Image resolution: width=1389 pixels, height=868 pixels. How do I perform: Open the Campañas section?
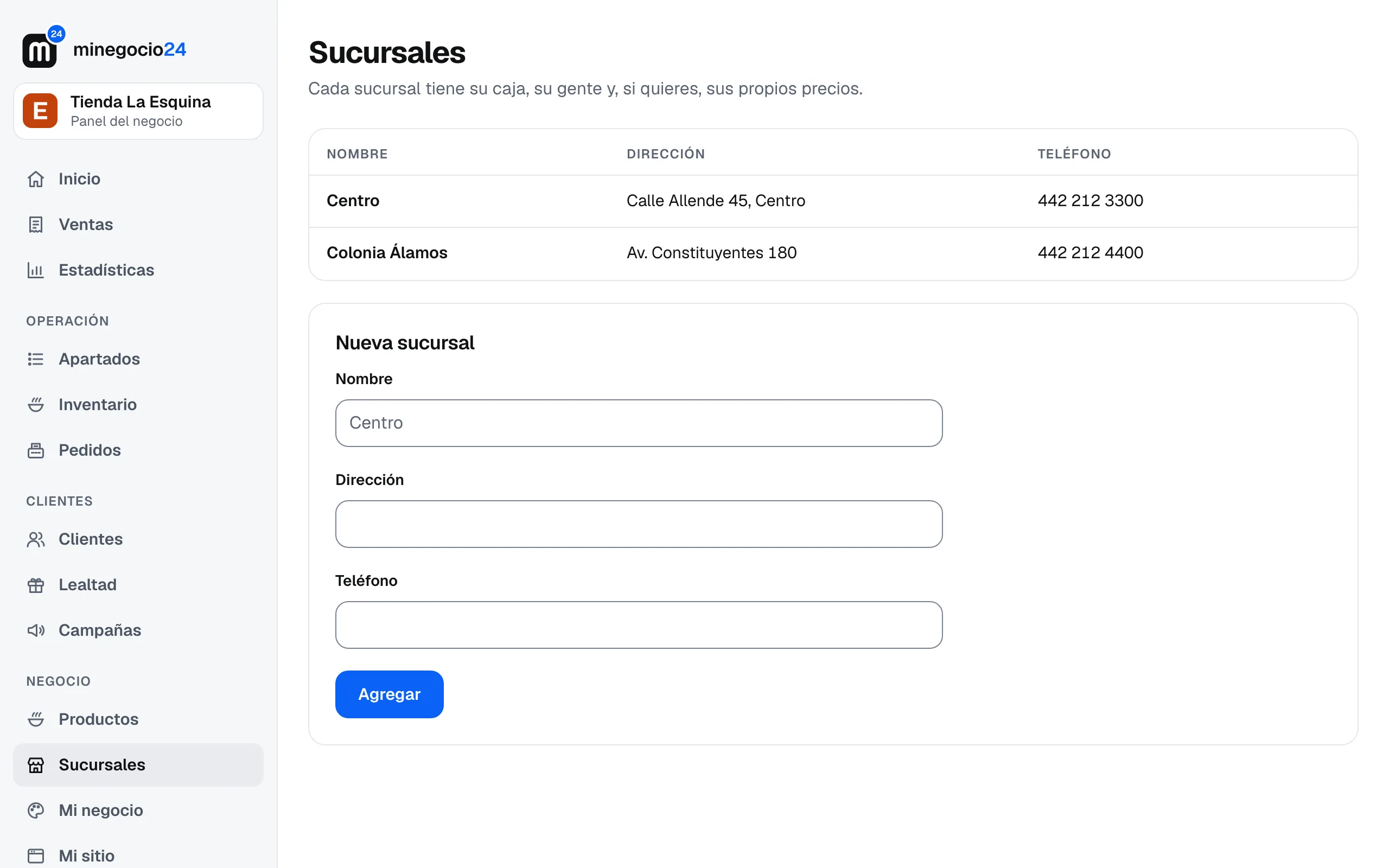click(138, 630)
